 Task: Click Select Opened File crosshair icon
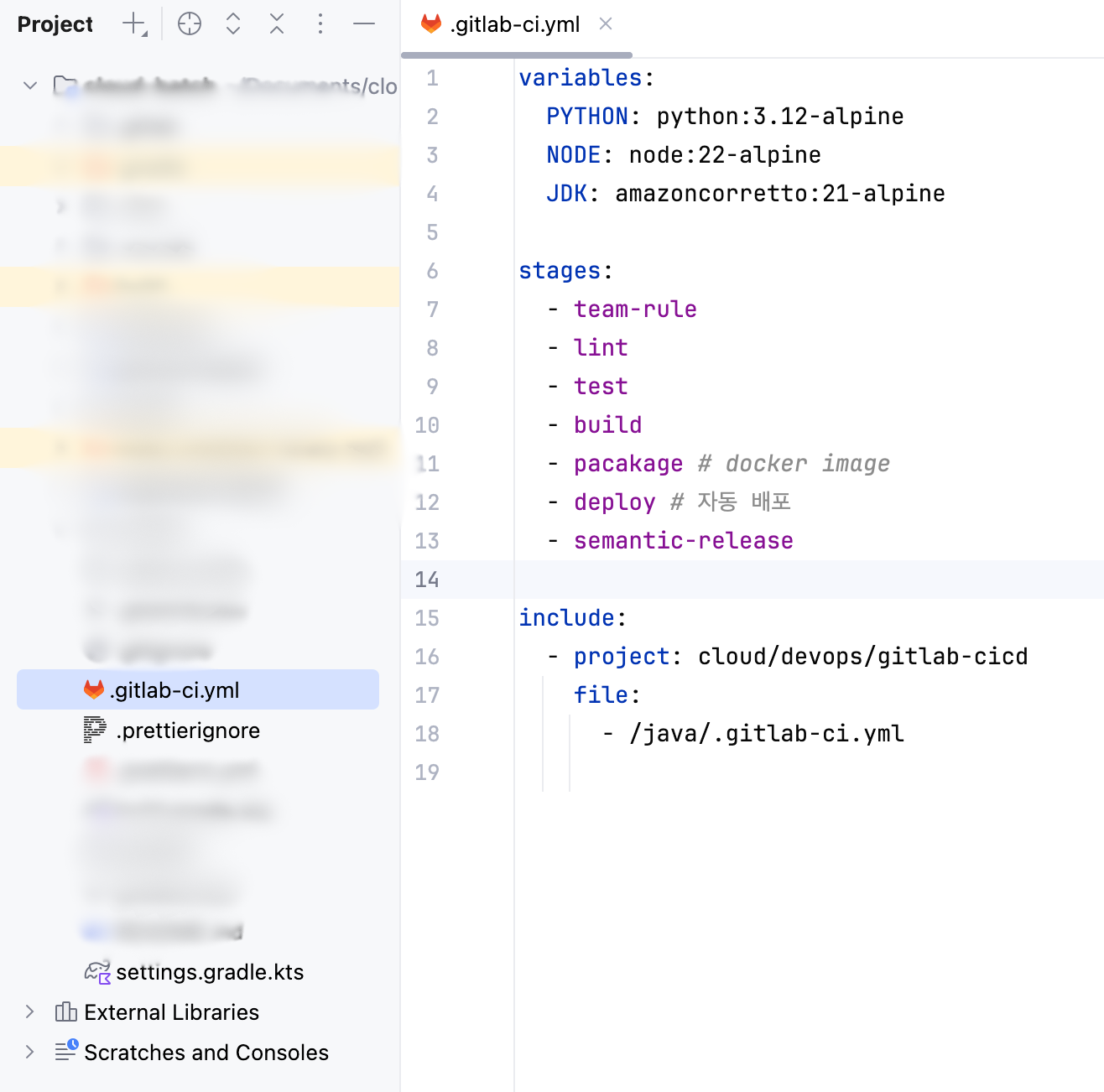tap(190, 24)
